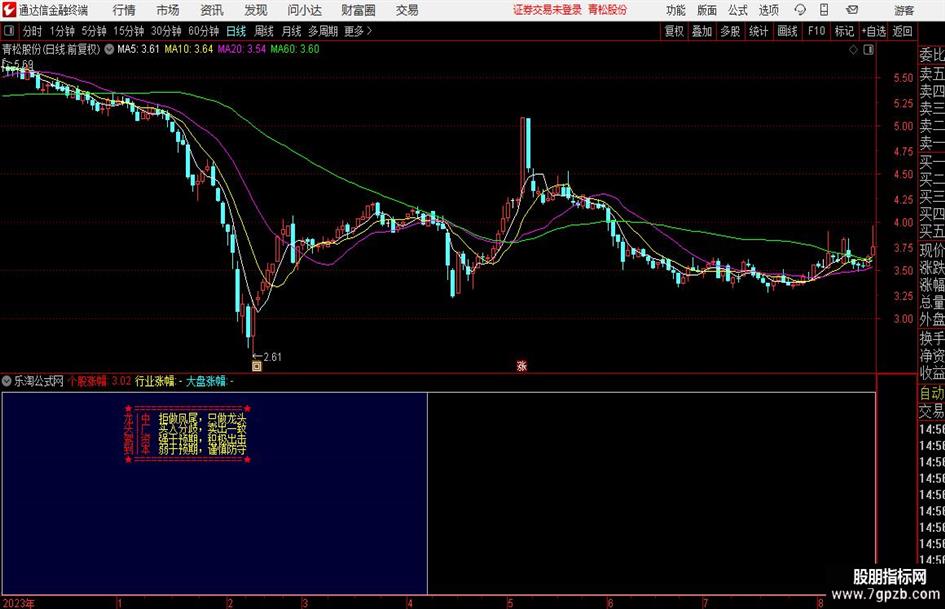The width and height of the screenshot is (945, 609).
Task: Open the 功能 menu
Action: [x=676, y=10]
